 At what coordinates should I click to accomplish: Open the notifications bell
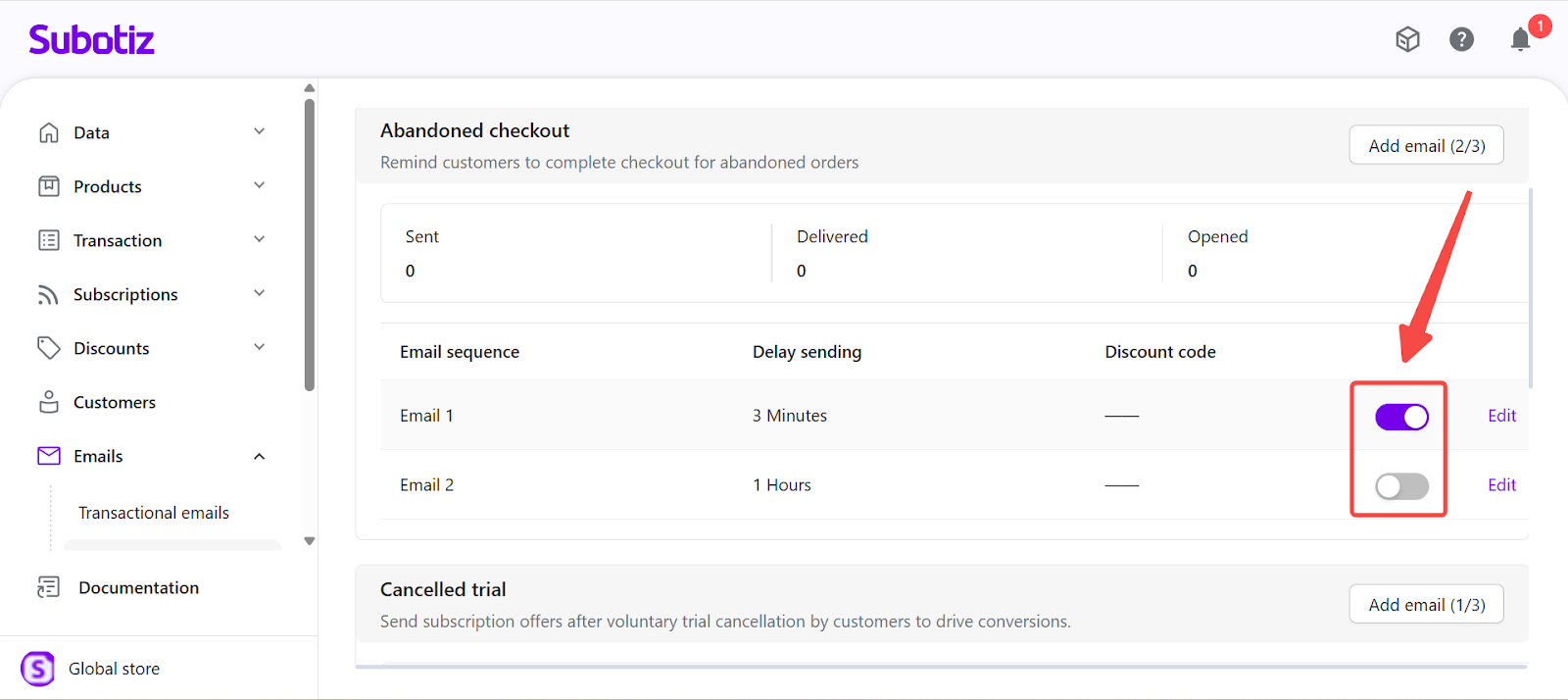coord(1520,39)
